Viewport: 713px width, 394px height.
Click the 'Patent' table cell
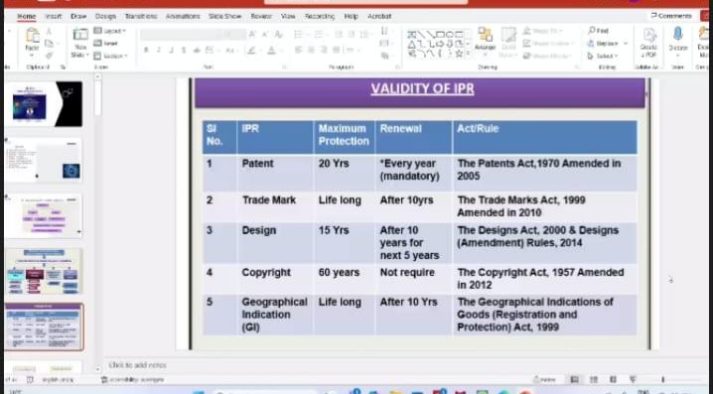[x=275, y=173]
